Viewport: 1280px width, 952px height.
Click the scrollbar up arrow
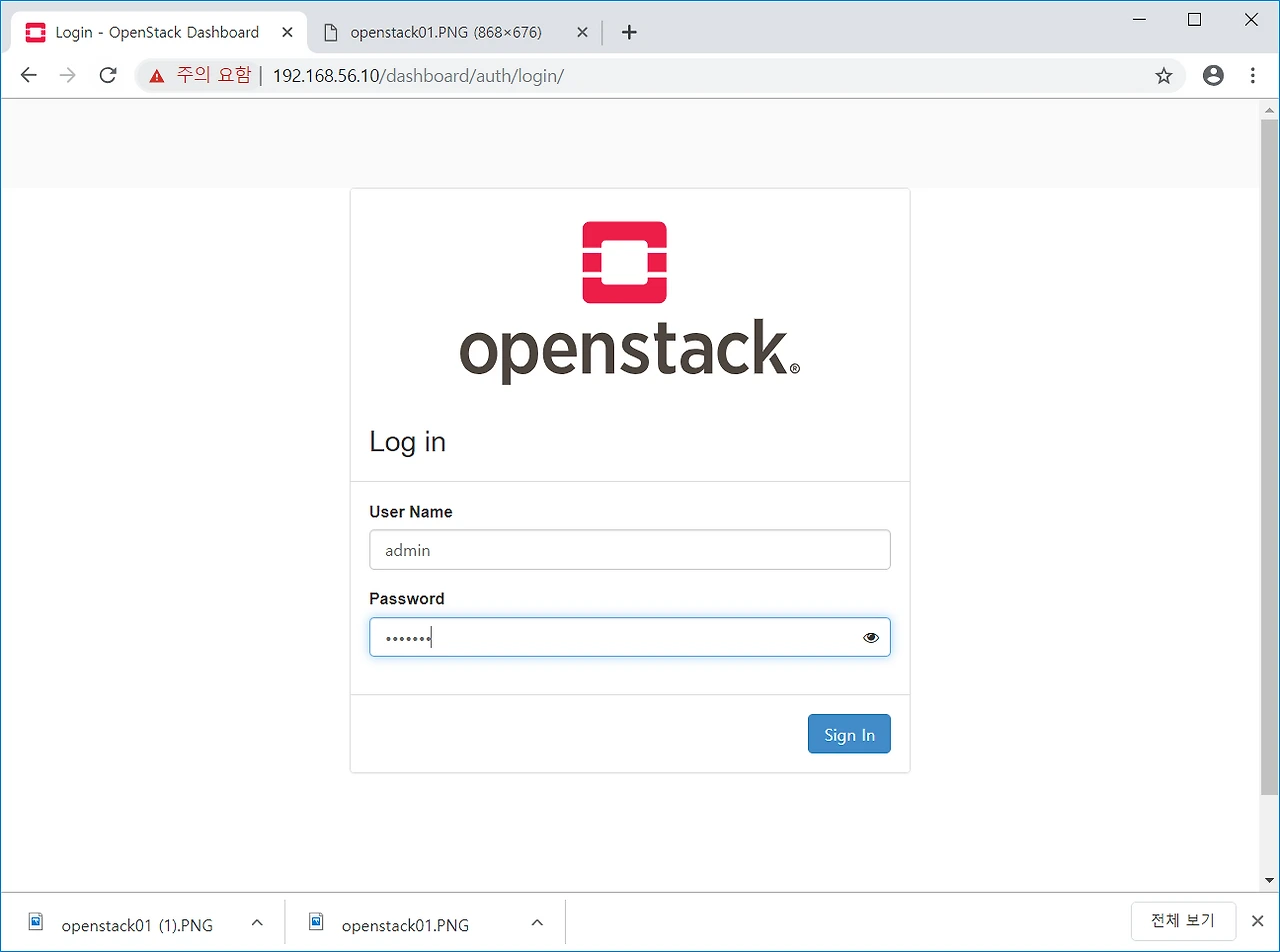tap(1270, 108)
